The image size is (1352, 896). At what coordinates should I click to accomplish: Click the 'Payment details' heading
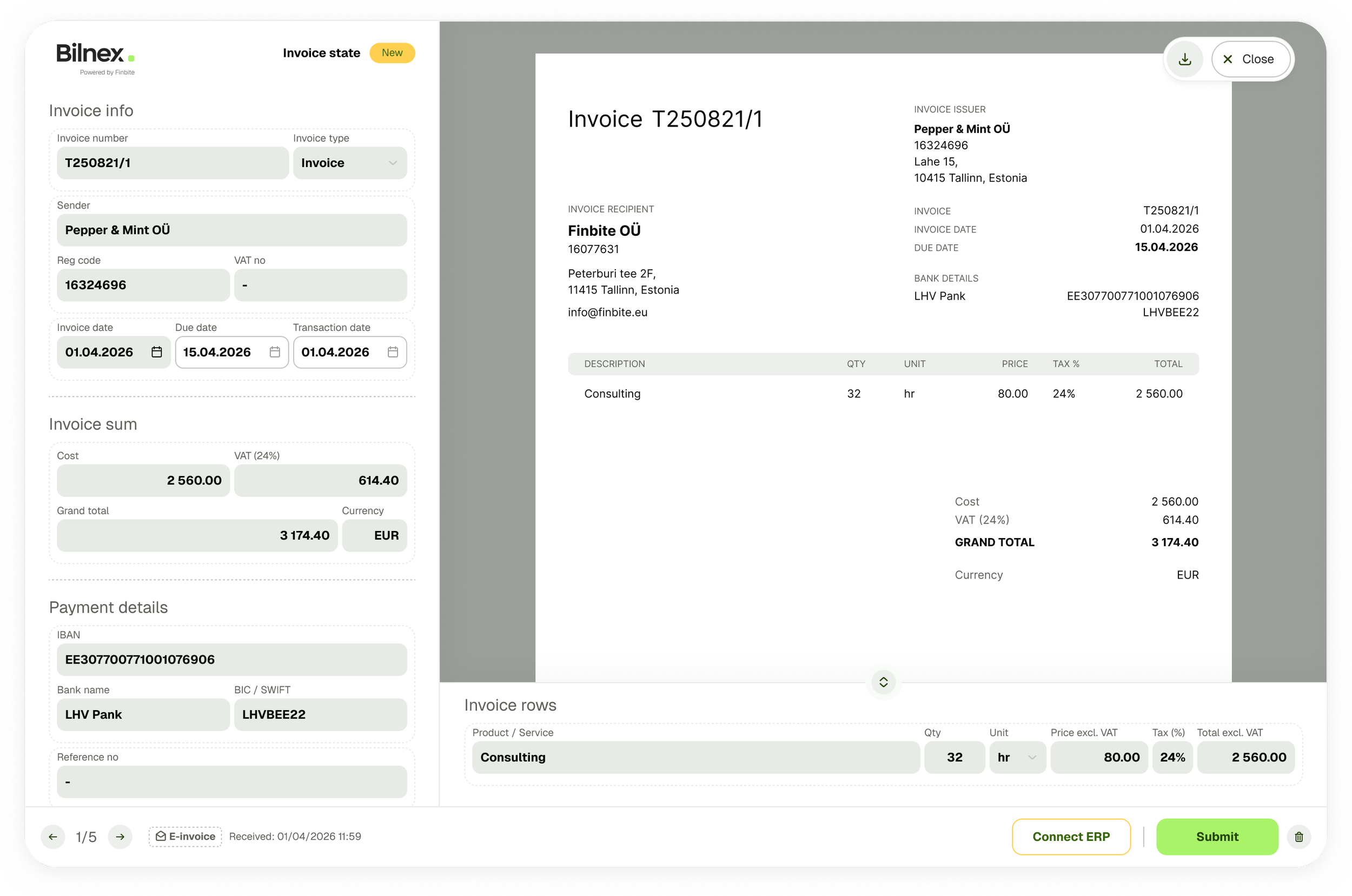109,607
